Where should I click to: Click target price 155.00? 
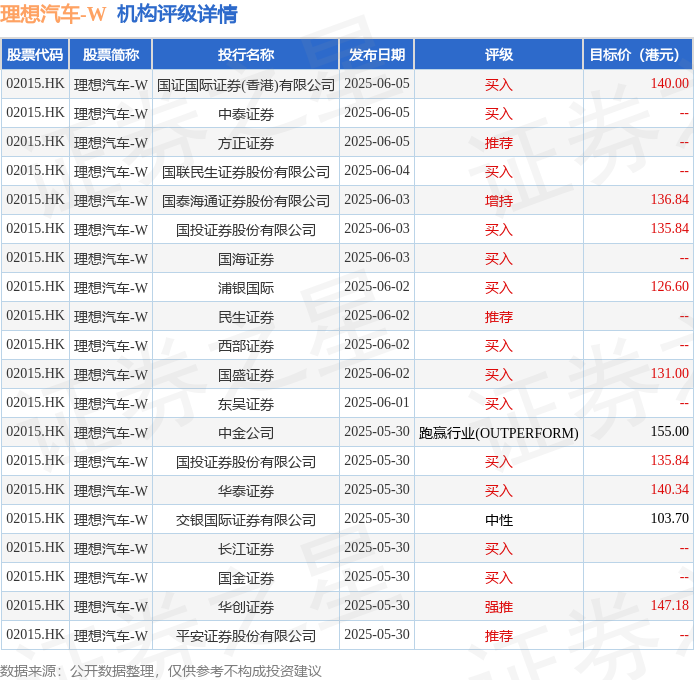(x=669, y=431)
